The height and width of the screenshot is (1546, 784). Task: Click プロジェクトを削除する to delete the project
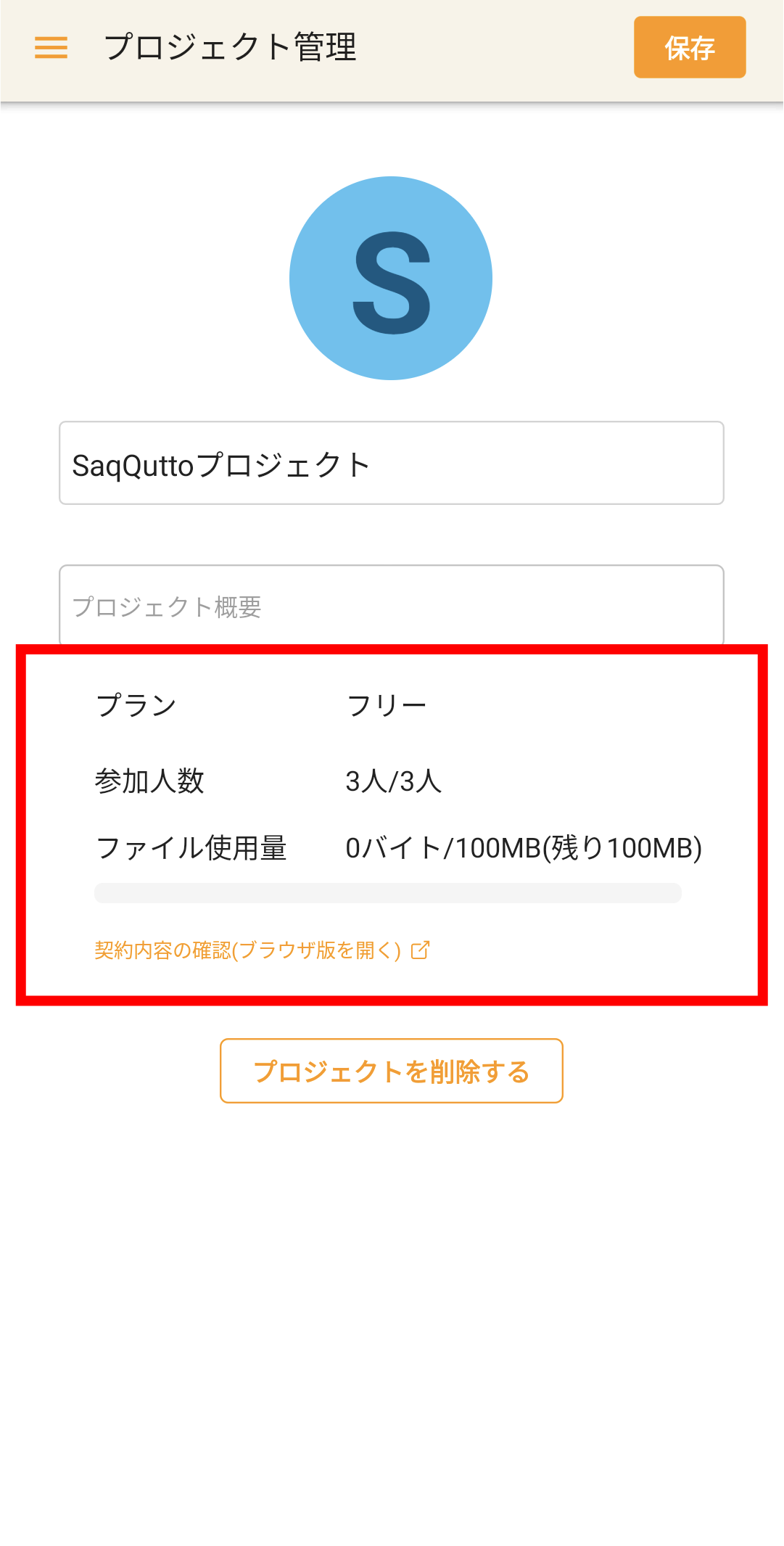(x=391, y=1070)
